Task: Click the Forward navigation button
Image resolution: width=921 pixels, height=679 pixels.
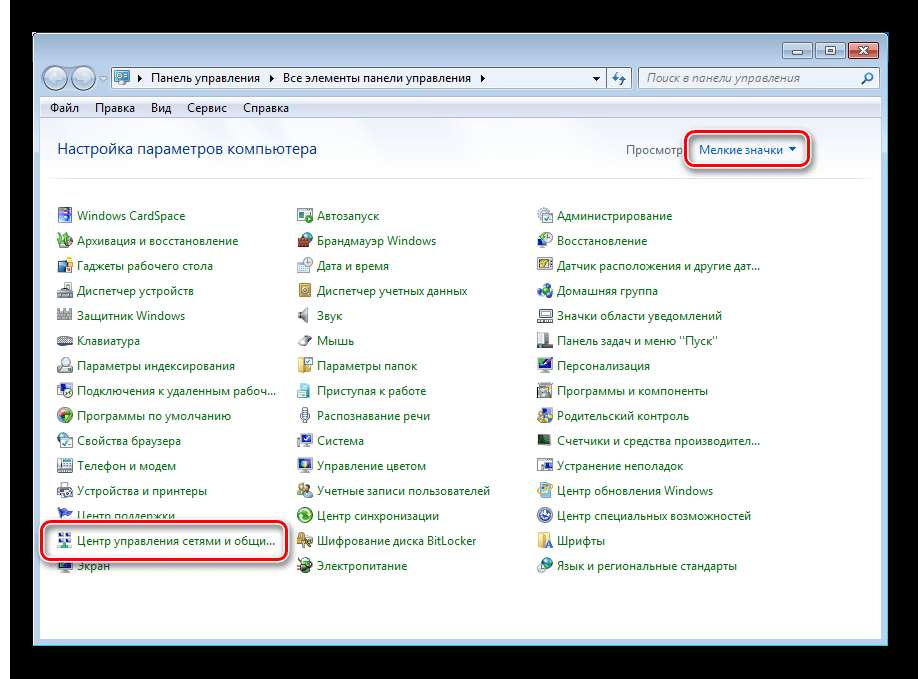Action: [83, 78]
